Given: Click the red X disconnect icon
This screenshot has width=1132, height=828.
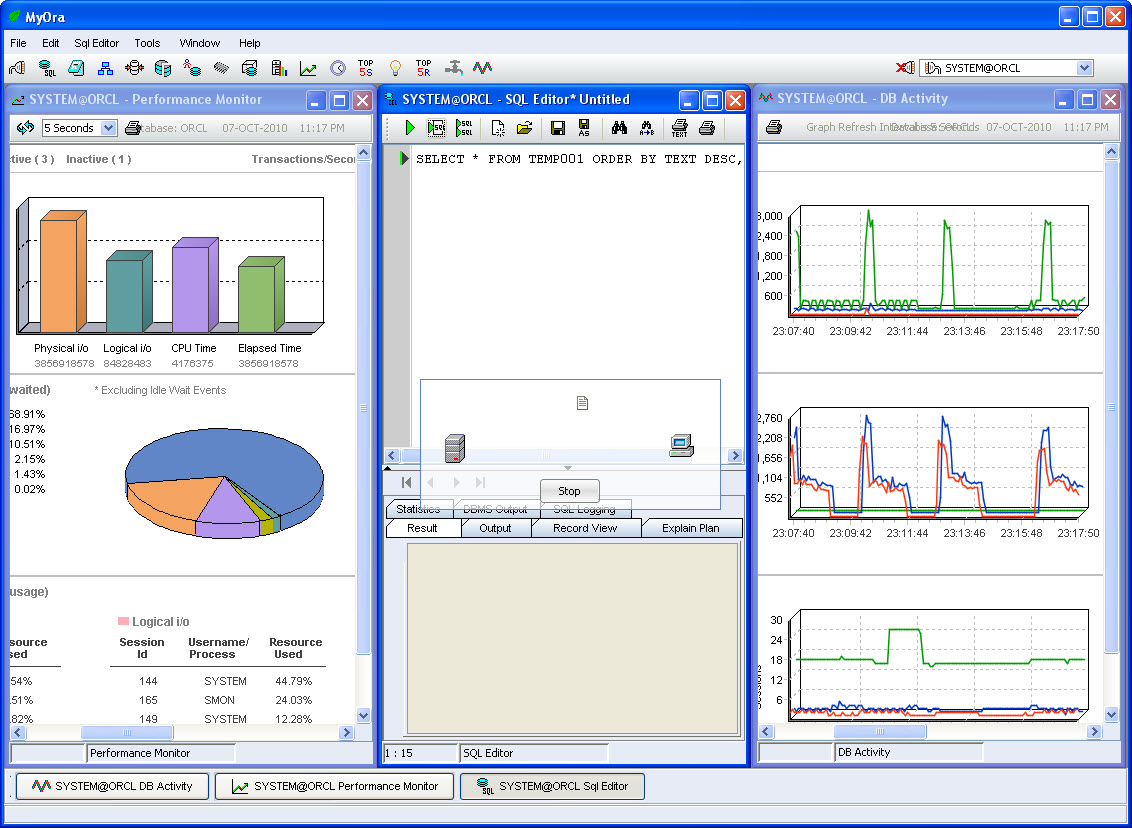Looking at the screenshot, I should (905, 67).
